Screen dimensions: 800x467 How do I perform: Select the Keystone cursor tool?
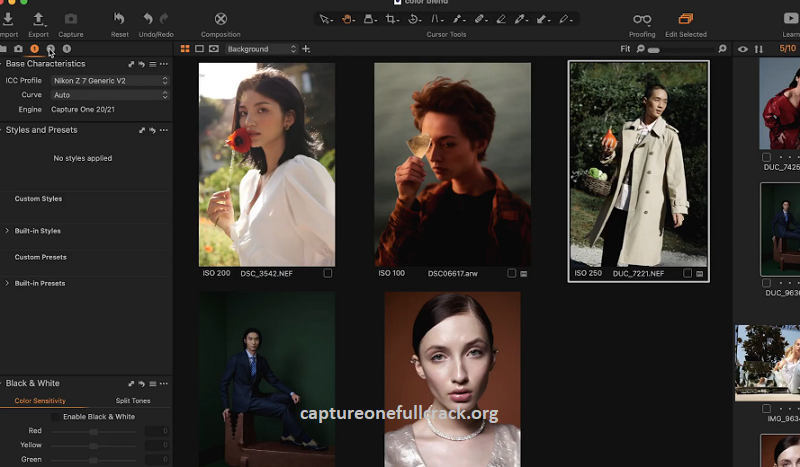pyautogui.click(x=435, y=19)
